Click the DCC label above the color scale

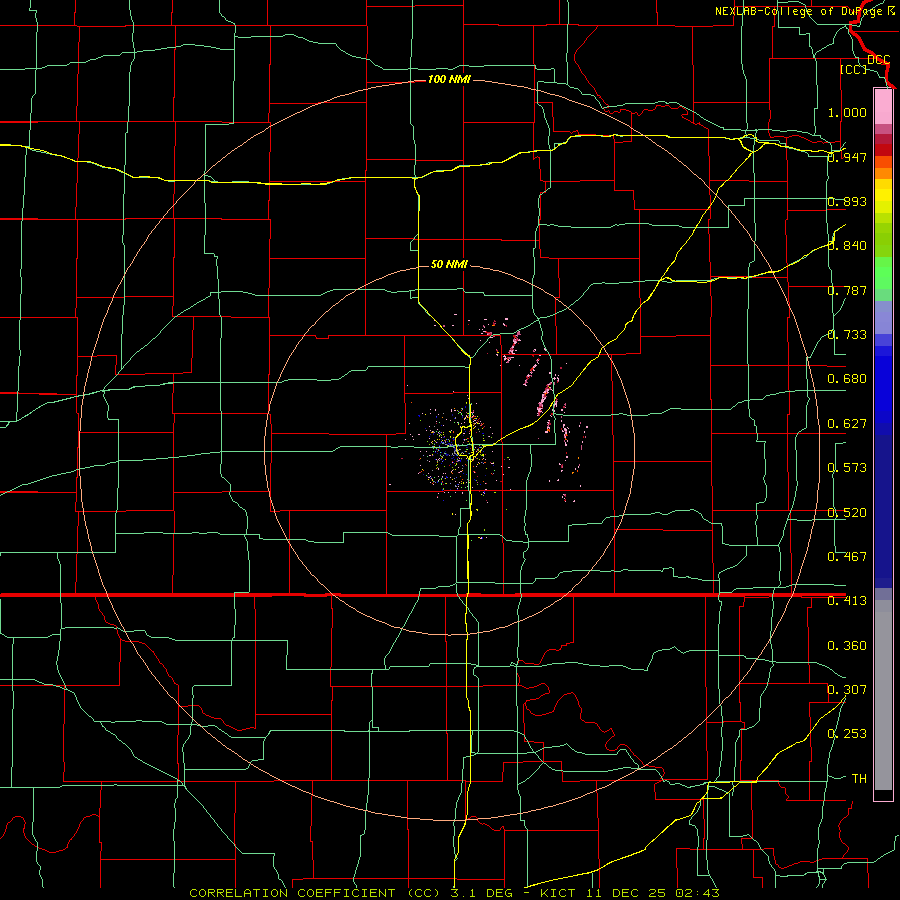click(878, 59)
